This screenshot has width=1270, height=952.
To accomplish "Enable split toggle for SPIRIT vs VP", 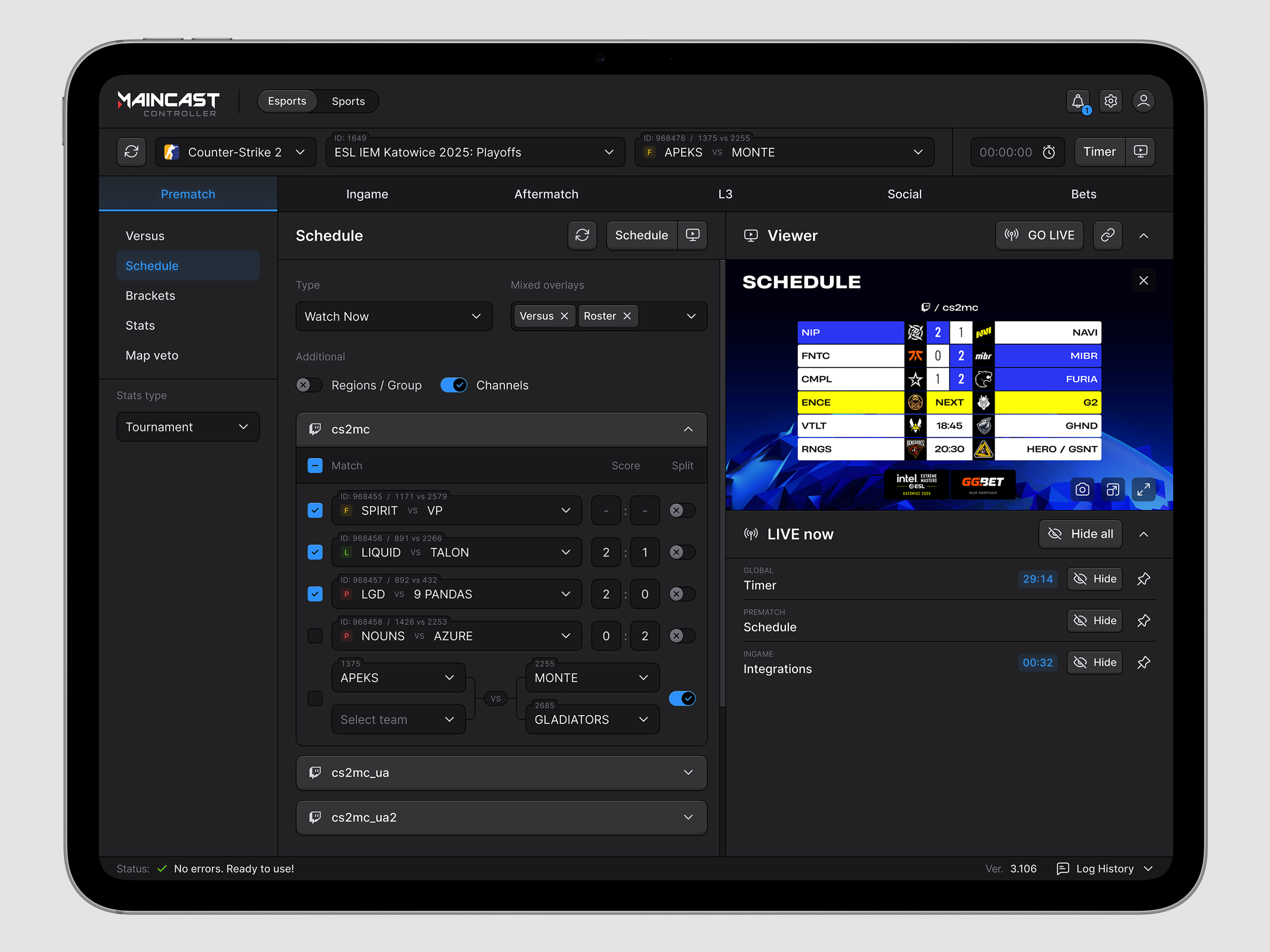I will 682,510.
